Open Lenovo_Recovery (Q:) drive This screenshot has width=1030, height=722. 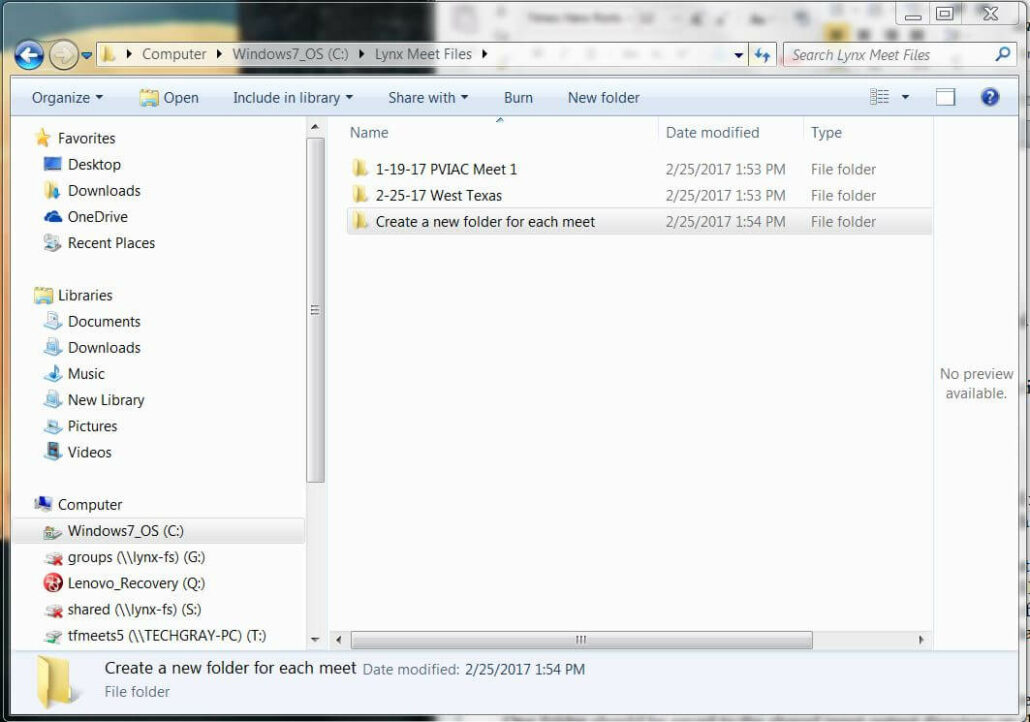click(136, 583)
